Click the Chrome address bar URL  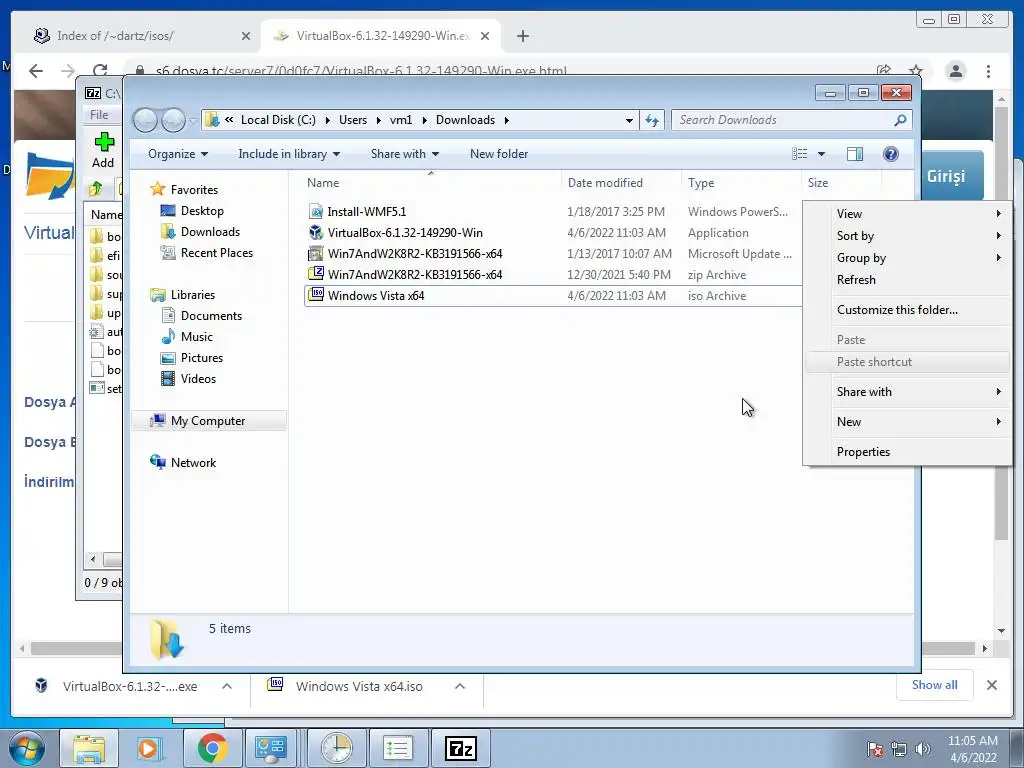coord(360,71)
